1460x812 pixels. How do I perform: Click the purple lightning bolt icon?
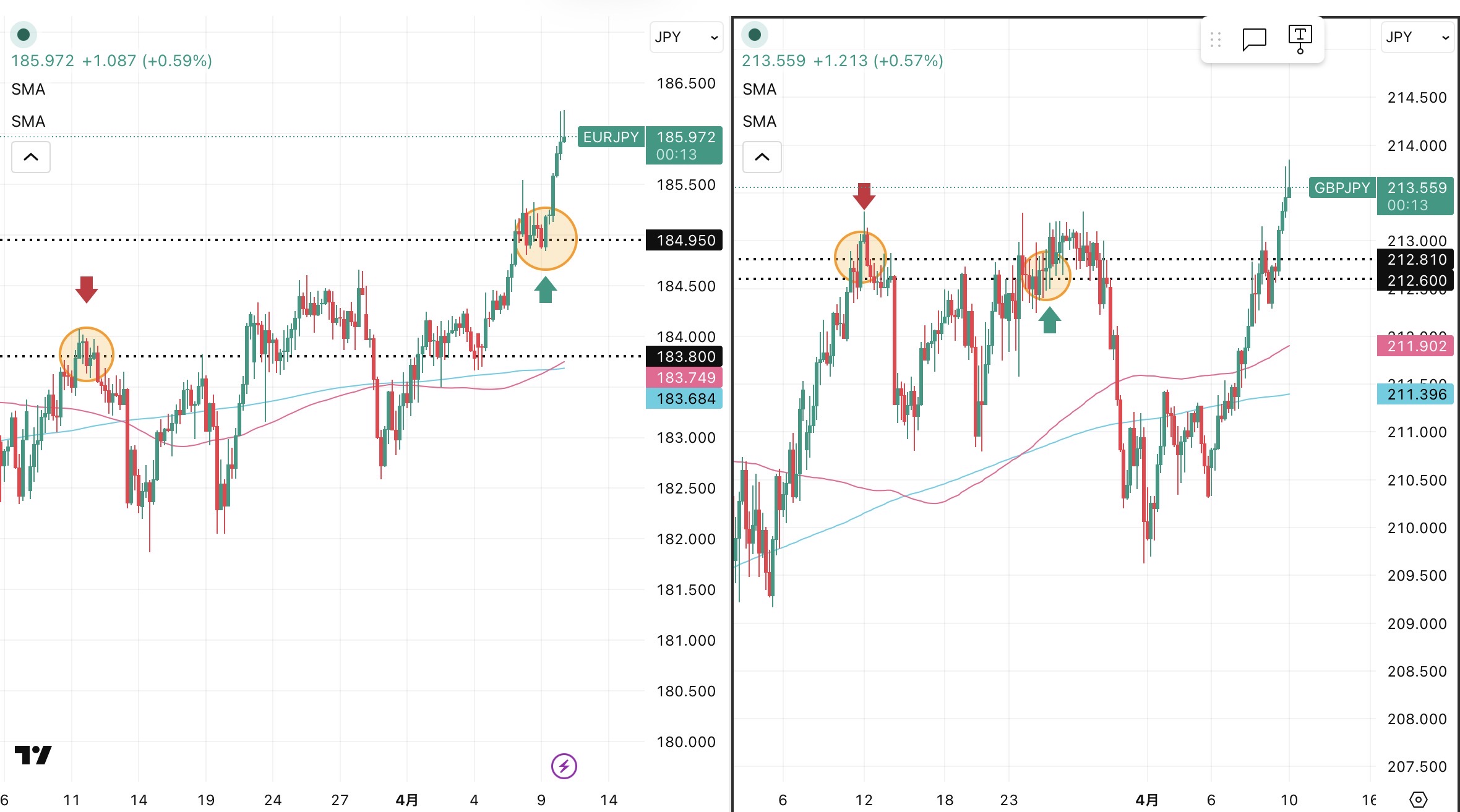(x=564, y=766)
